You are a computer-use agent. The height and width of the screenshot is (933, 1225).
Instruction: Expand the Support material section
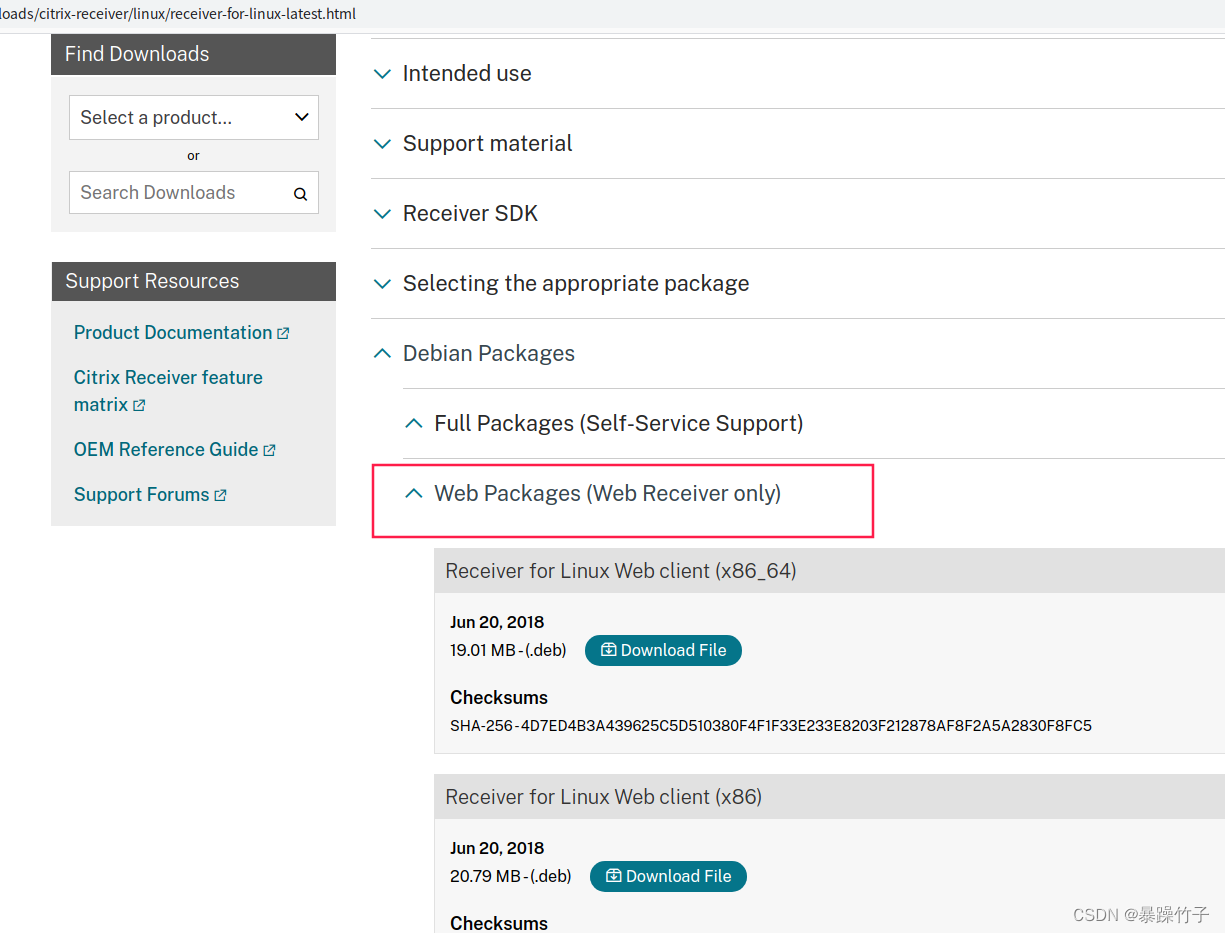click(x=487, y=143)
